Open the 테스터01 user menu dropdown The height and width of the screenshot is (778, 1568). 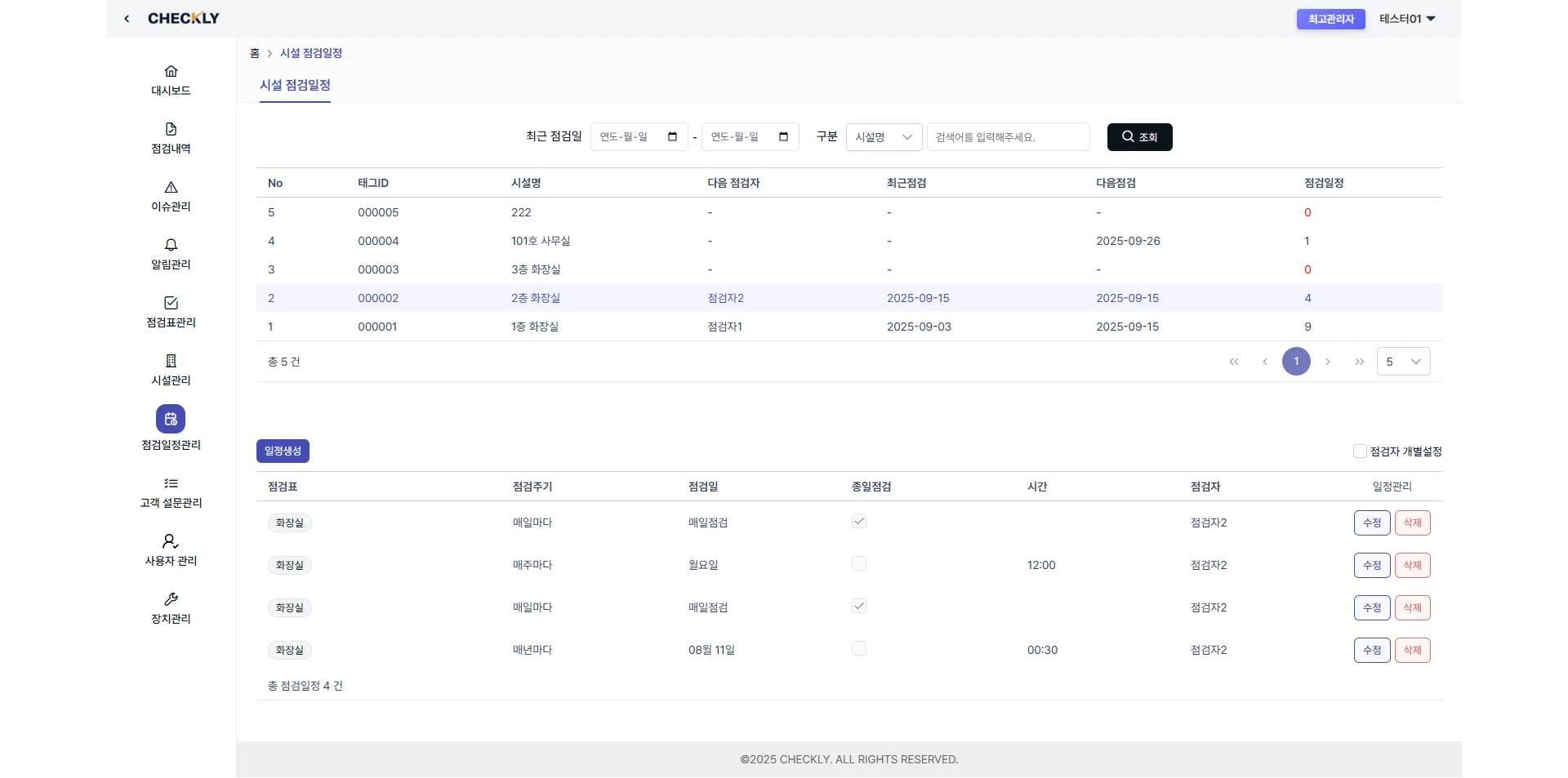[x=1407, y=19]
